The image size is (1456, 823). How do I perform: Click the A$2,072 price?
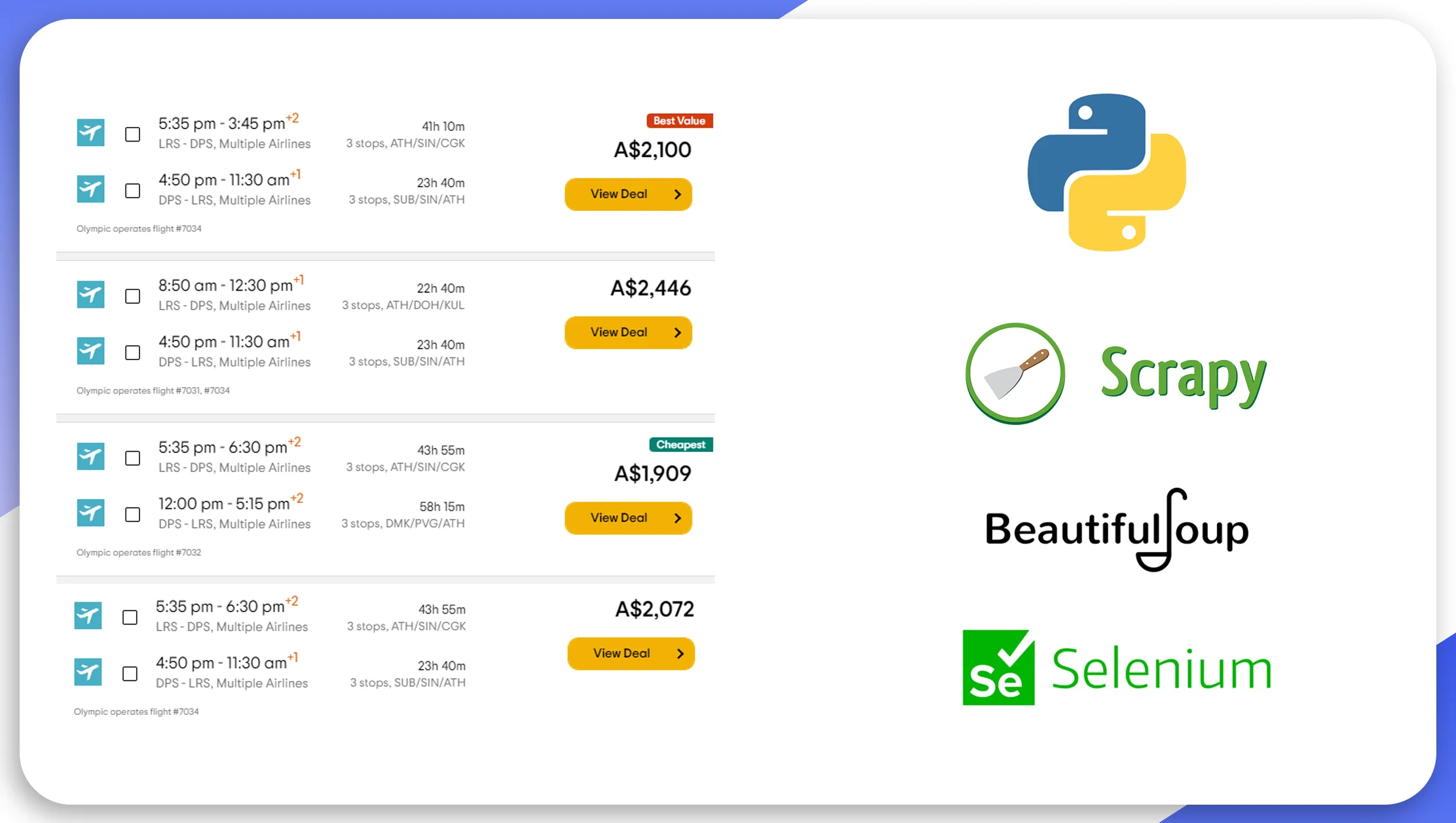click(654, 610)
